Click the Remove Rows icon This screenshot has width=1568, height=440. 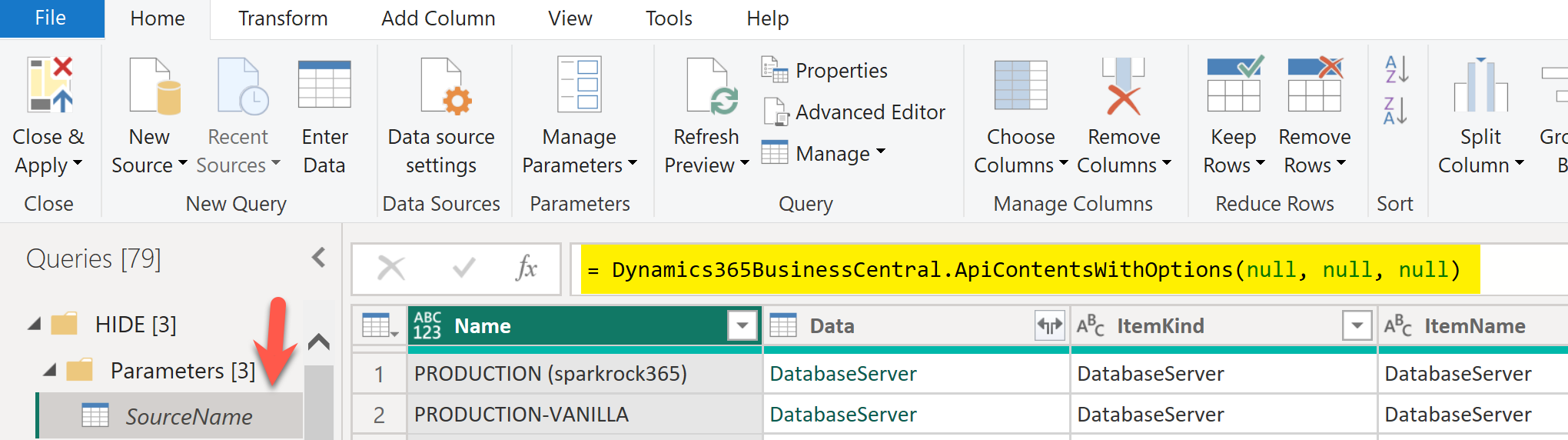click(1315, 83)
